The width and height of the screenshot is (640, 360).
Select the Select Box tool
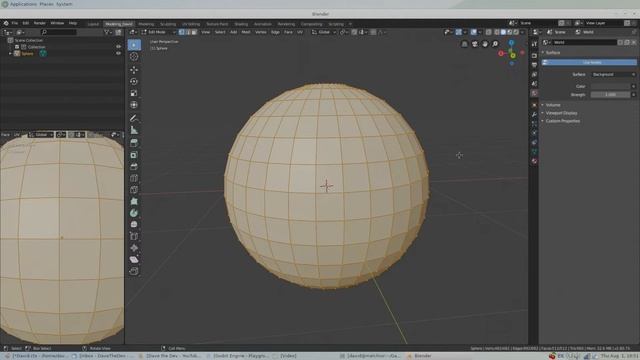point(134,45)
